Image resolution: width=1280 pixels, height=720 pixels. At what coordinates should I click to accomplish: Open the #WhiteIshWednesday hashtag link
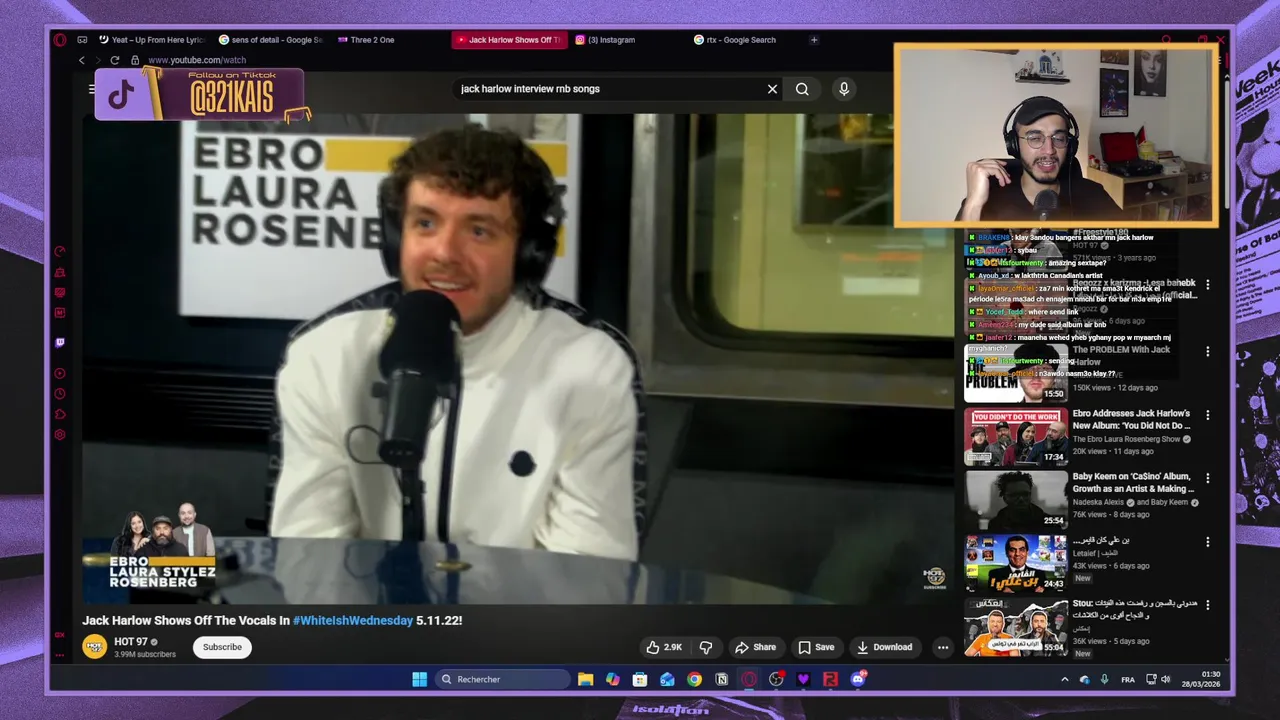(353, 620)
